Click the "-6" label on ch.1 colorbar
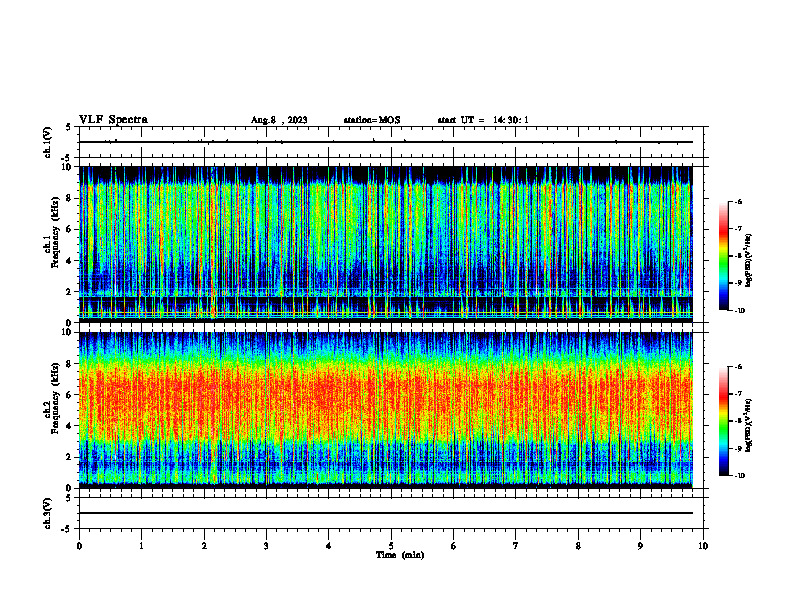The width and height of the screenshot is (792, 612). coord(738,201)
